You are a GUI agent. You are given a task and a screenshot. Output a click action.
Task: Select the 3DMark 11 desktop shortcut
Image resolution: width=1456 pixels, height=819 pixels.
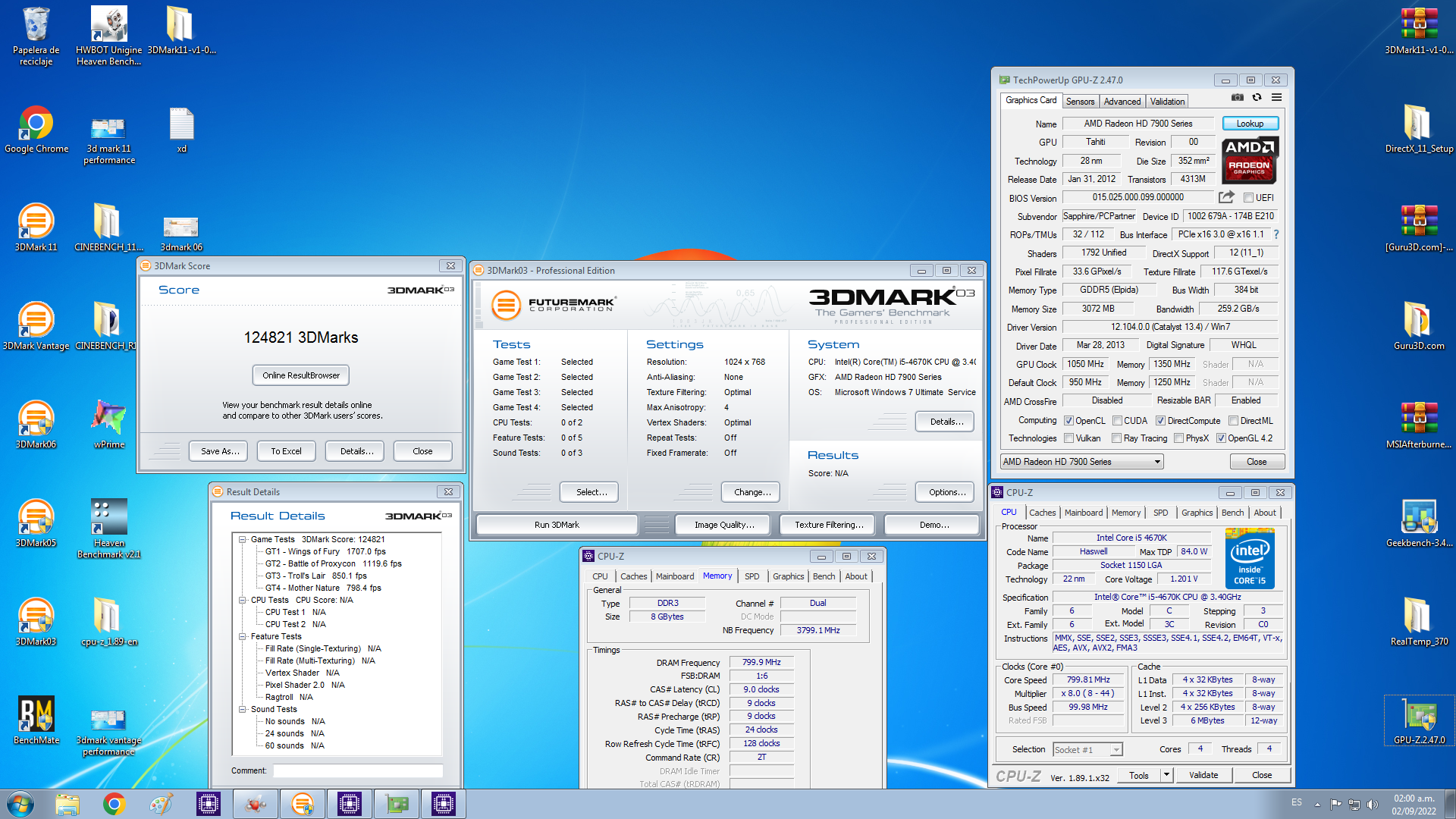(36, 227)
